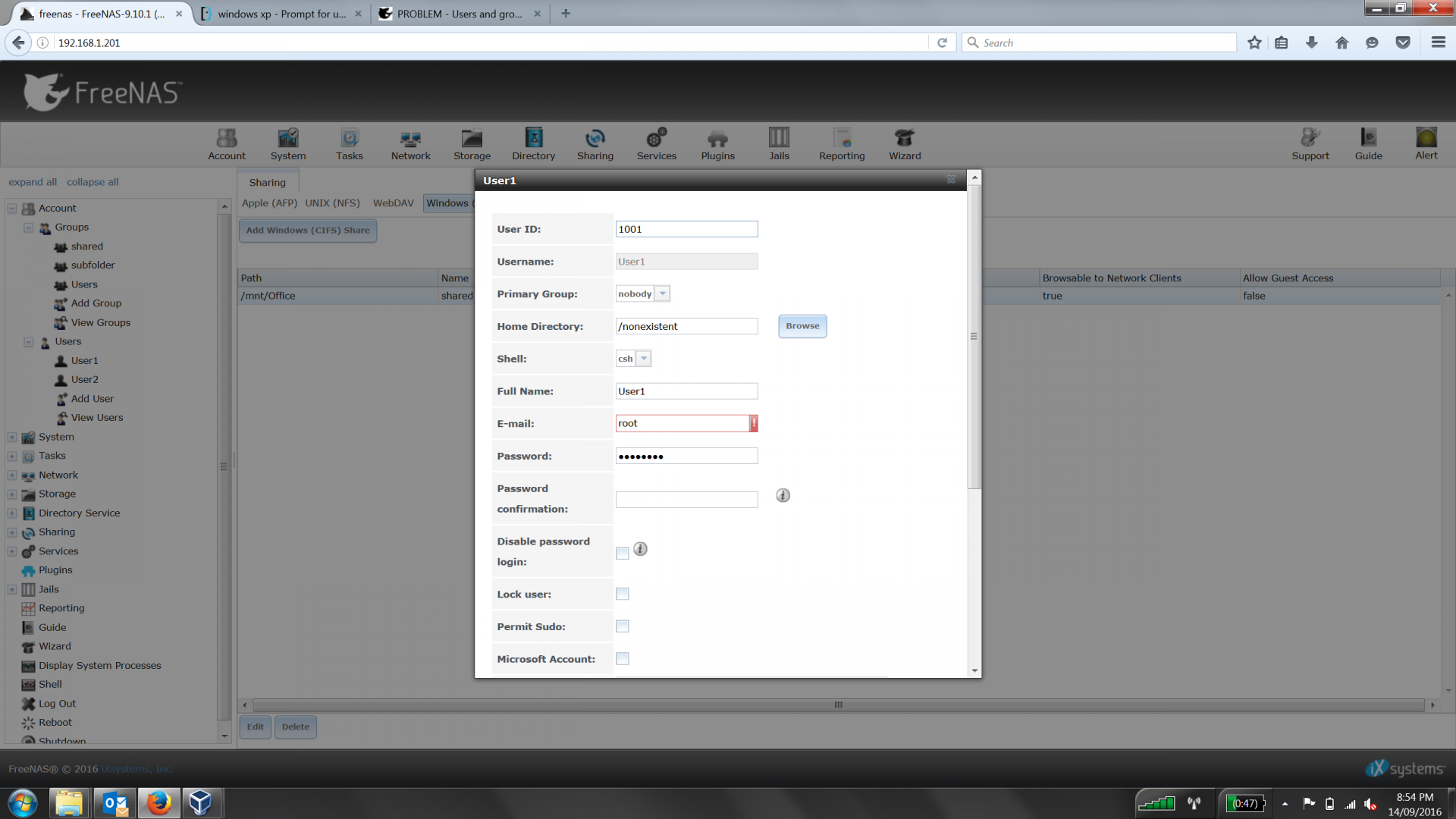Click the collapse all link

coord(93,182)
